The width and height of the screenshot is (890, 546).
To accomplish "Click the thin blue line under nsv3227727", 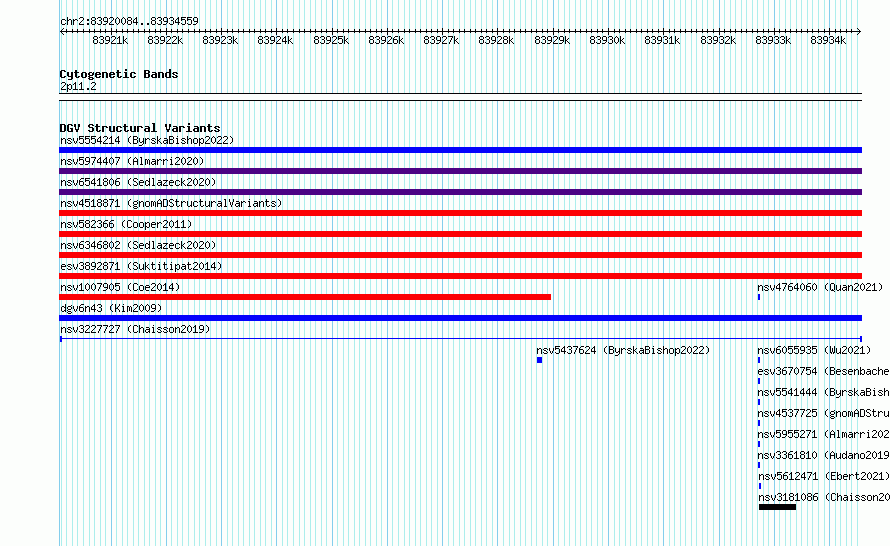I will 460,339.
